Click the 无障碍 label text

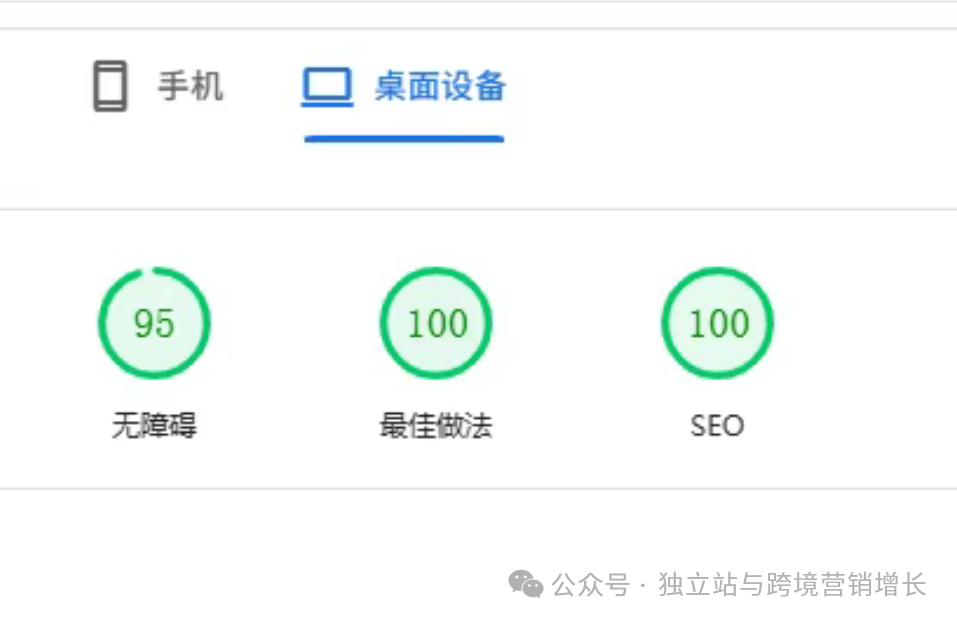(154, 426)
